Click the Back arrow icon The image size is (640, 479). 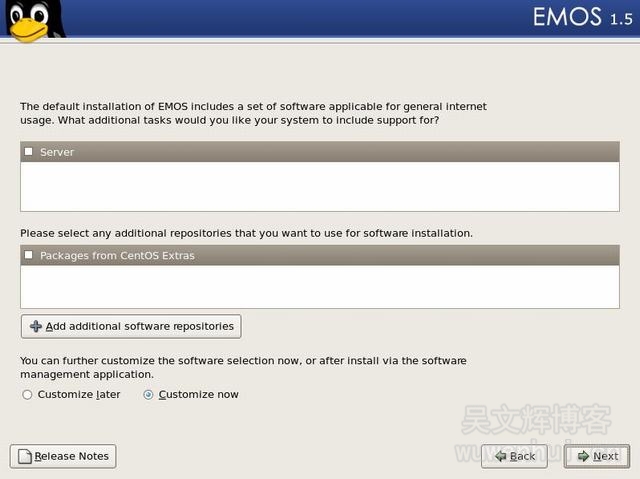point(498,456)
